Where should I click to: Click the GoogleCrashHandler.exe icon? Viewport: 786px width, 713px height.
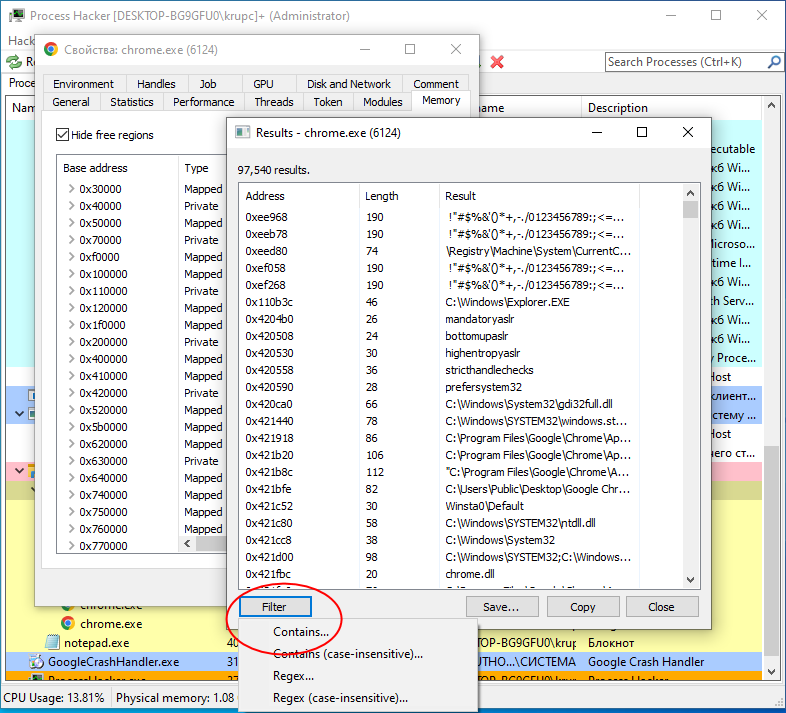[x=36, y=662]
